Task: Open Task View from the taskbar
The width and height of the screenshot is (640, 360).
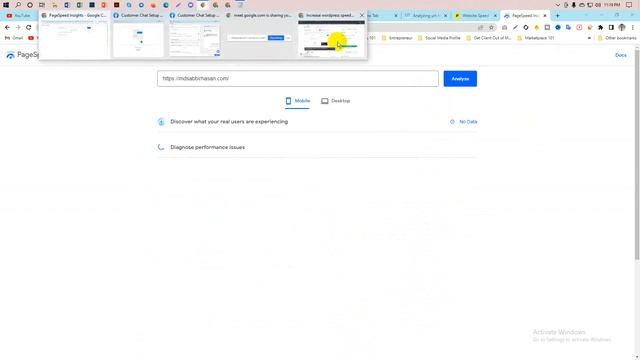Action: tap(42, 5)
